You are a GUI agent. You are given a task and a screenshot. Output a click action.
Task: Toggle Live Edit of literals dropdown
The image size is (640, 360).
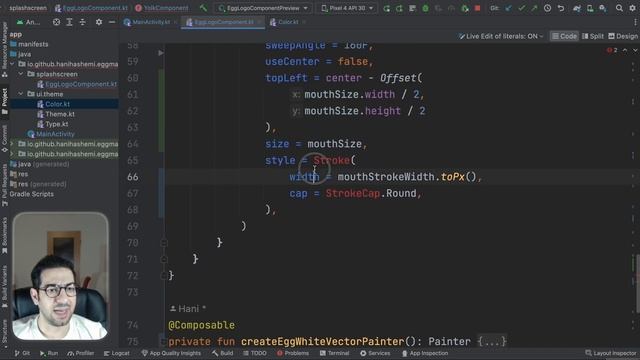(x=501, y=36)
